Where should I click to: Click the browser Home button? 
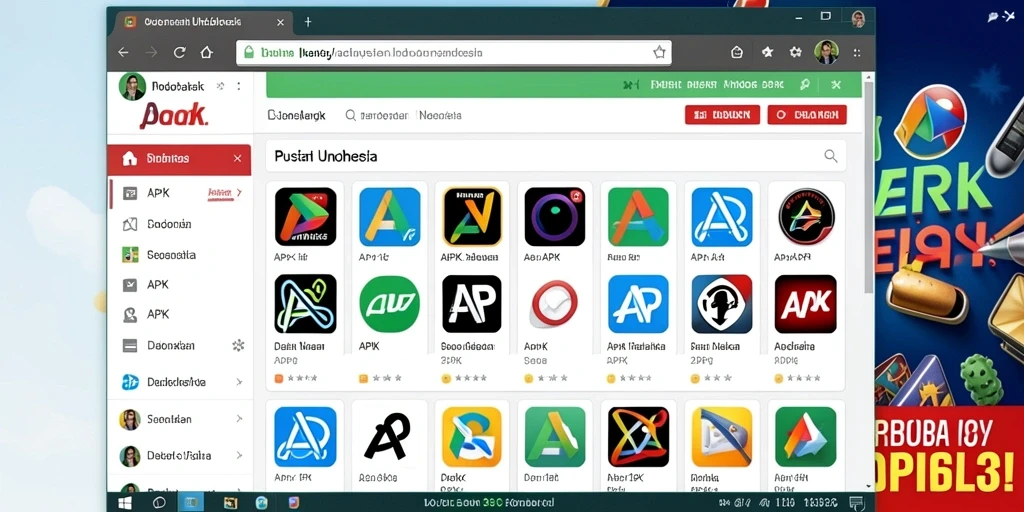(207, 52)
